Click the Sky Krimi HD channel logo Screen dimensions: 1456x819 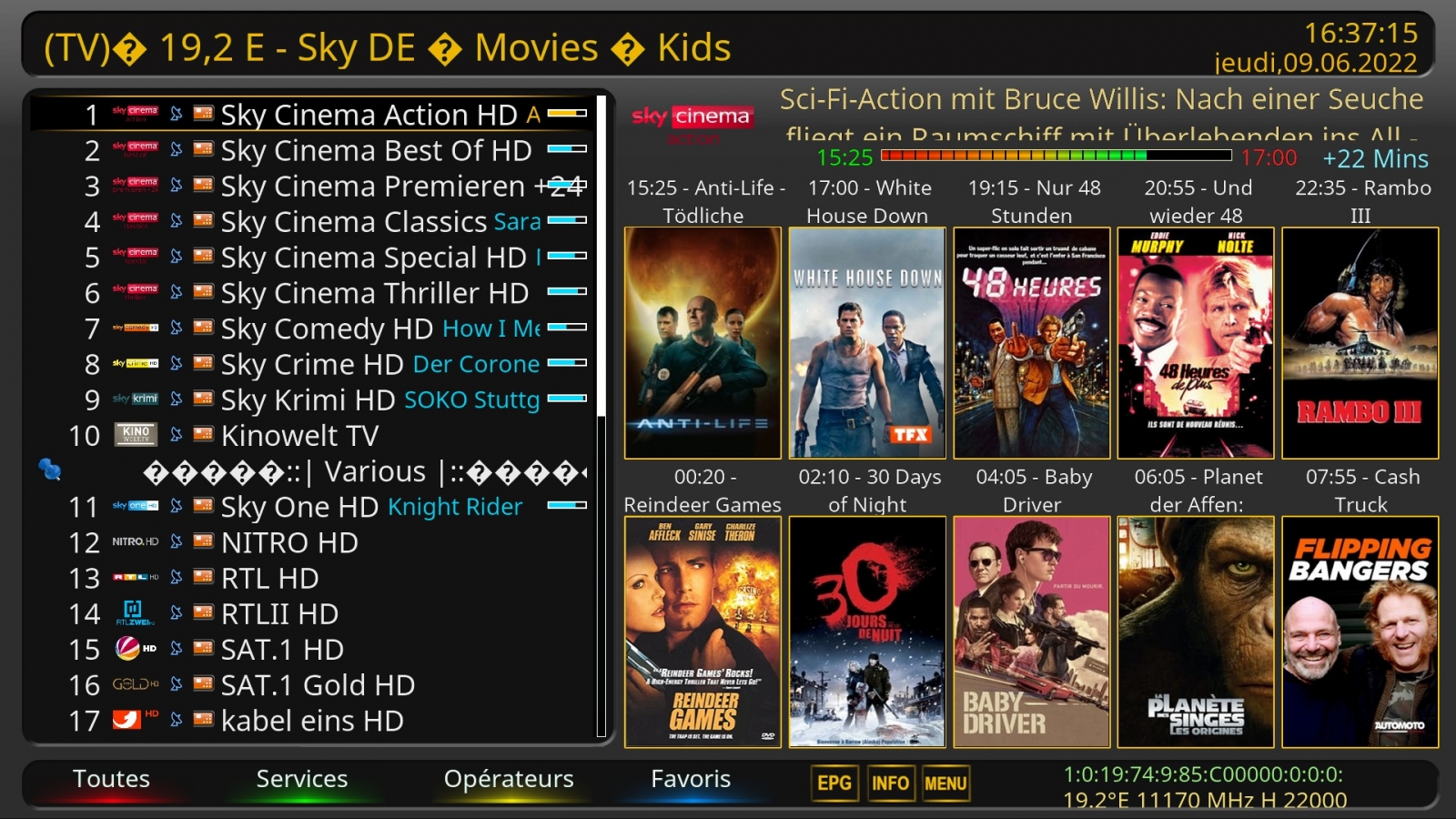(x=135, y=399)
